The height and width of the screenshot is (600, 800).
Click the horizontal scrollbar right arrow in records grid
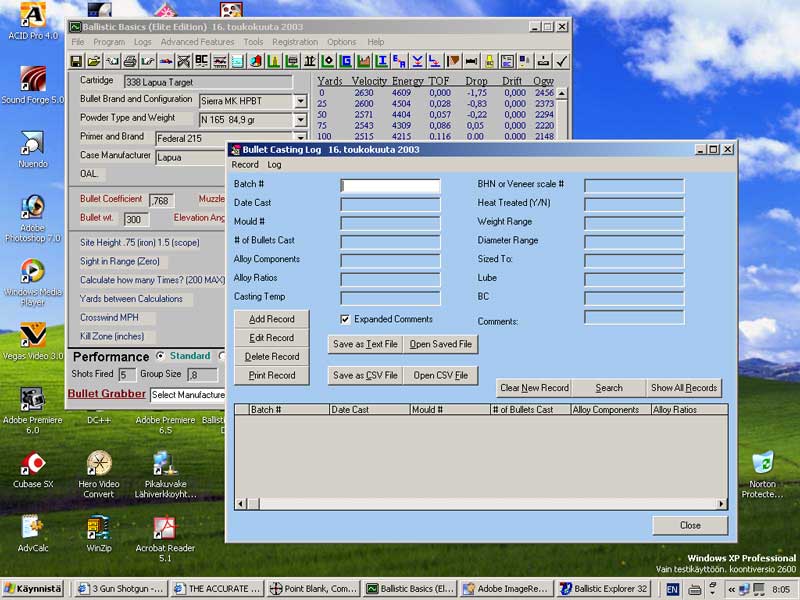[721, 504]
